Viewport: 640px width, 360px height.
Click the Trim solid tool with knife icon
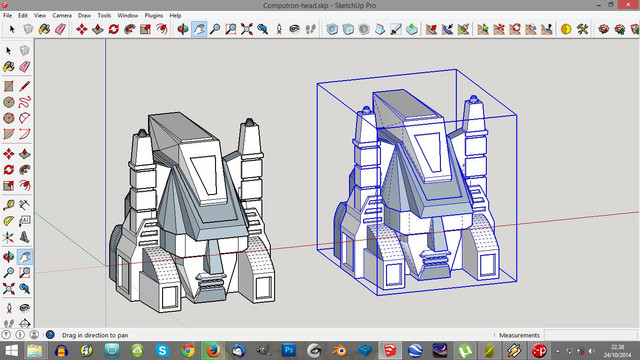pos(396,29)
